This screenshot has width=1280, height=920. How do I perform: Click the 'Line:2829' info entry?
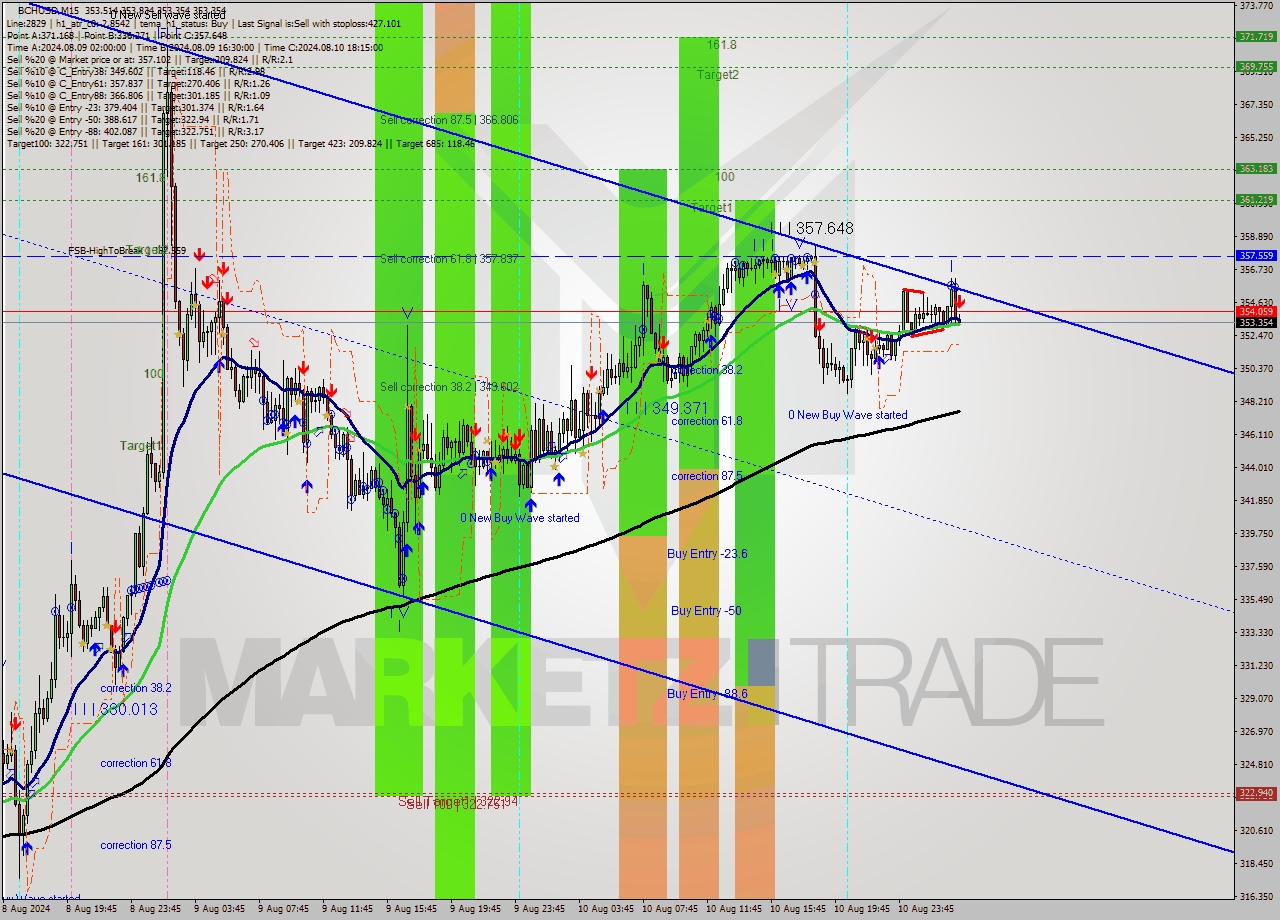point(25,23)
